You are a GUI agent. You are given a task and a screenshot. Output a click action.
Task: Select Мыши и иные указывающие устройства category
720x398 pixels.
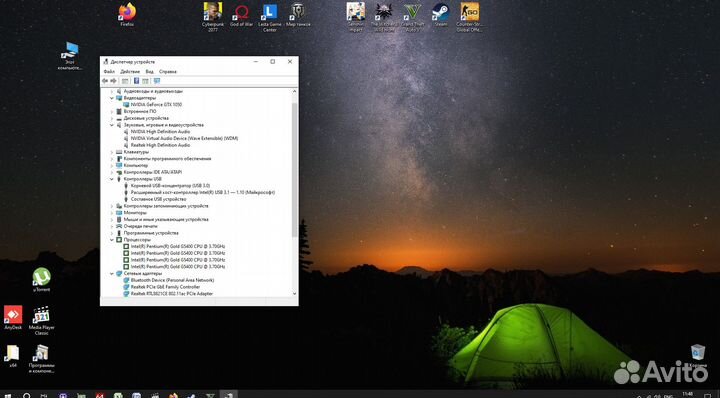[162, 219]
